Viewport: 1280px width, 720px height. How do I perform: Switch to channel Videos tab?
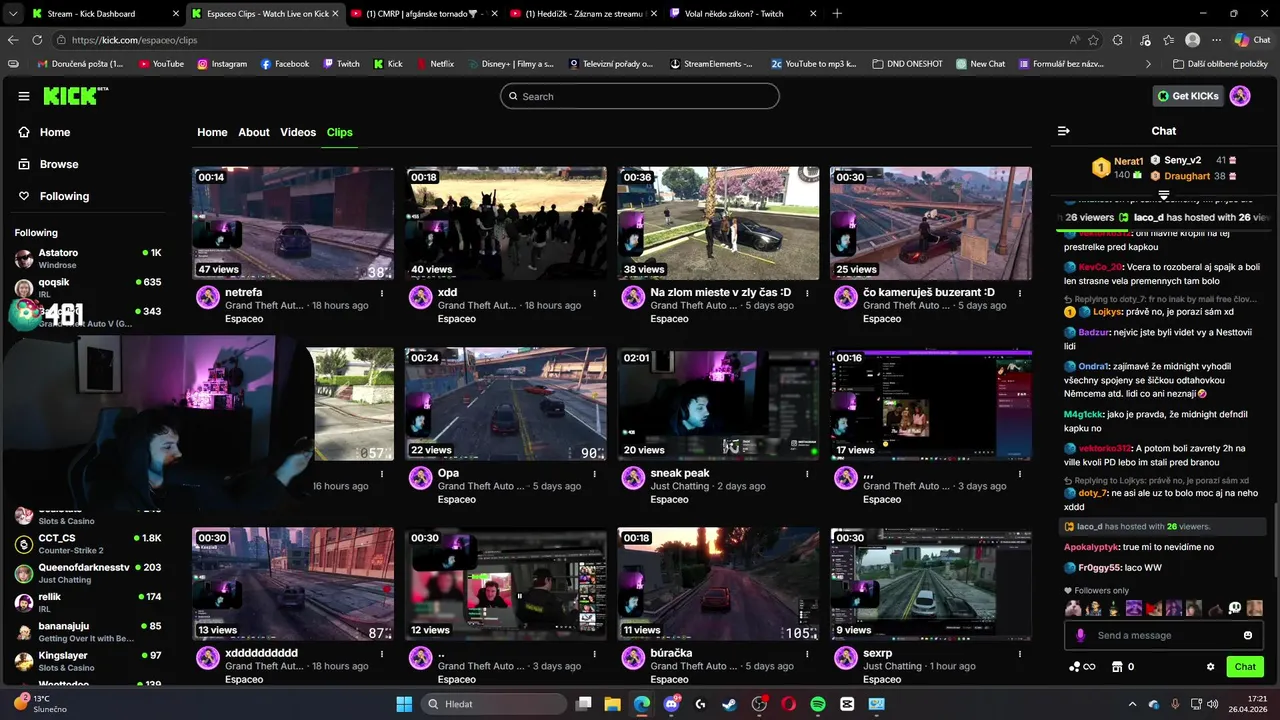point(298,132)
